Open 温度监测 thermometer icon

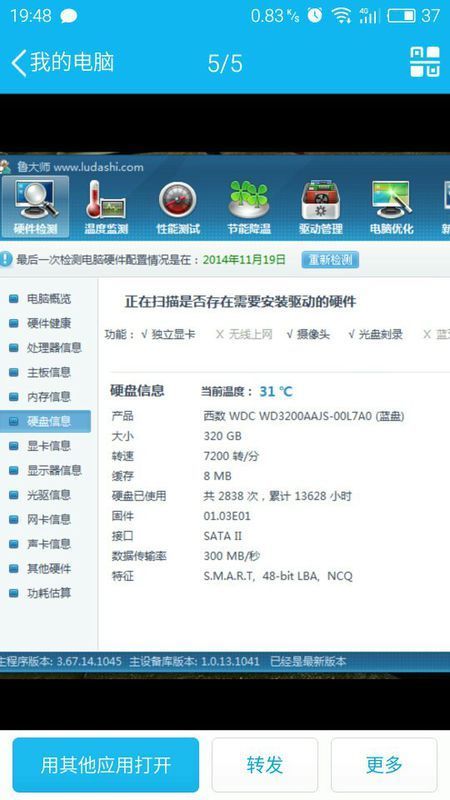[x=106, y=207]
